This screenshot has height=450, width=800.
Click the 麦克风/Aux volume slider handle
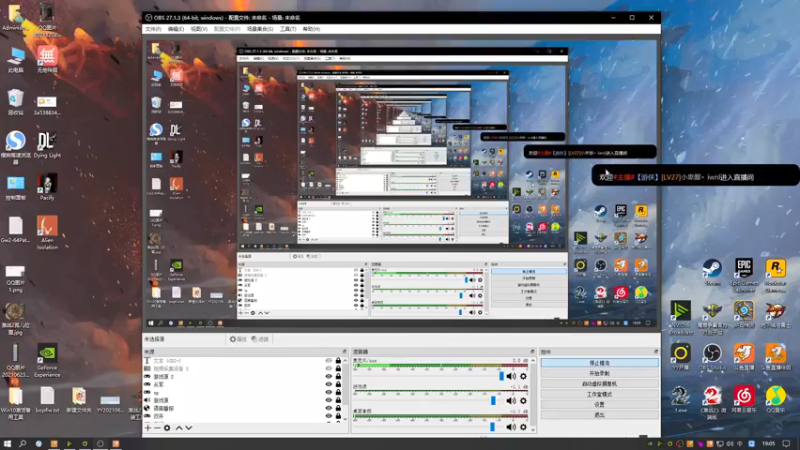[x=501, y=376]
